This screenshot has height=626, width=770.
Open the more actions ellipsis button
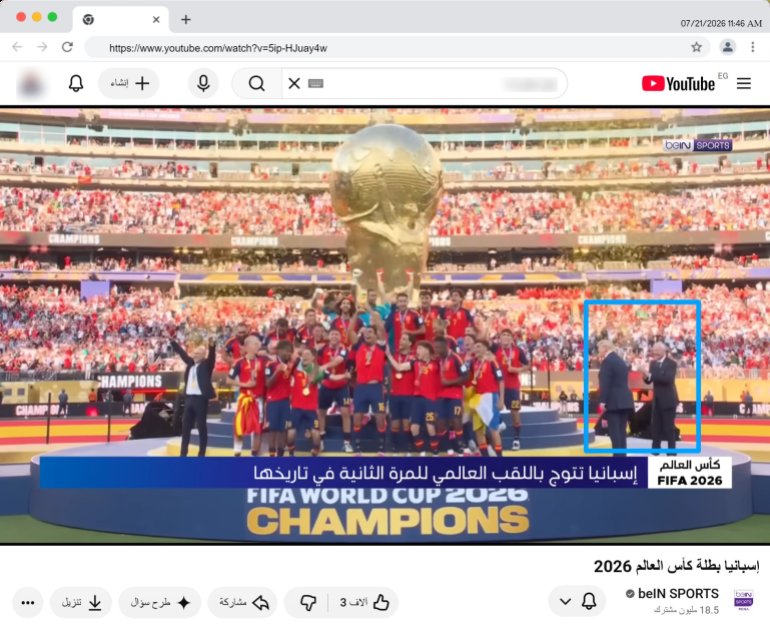click(x=28, y=602)
